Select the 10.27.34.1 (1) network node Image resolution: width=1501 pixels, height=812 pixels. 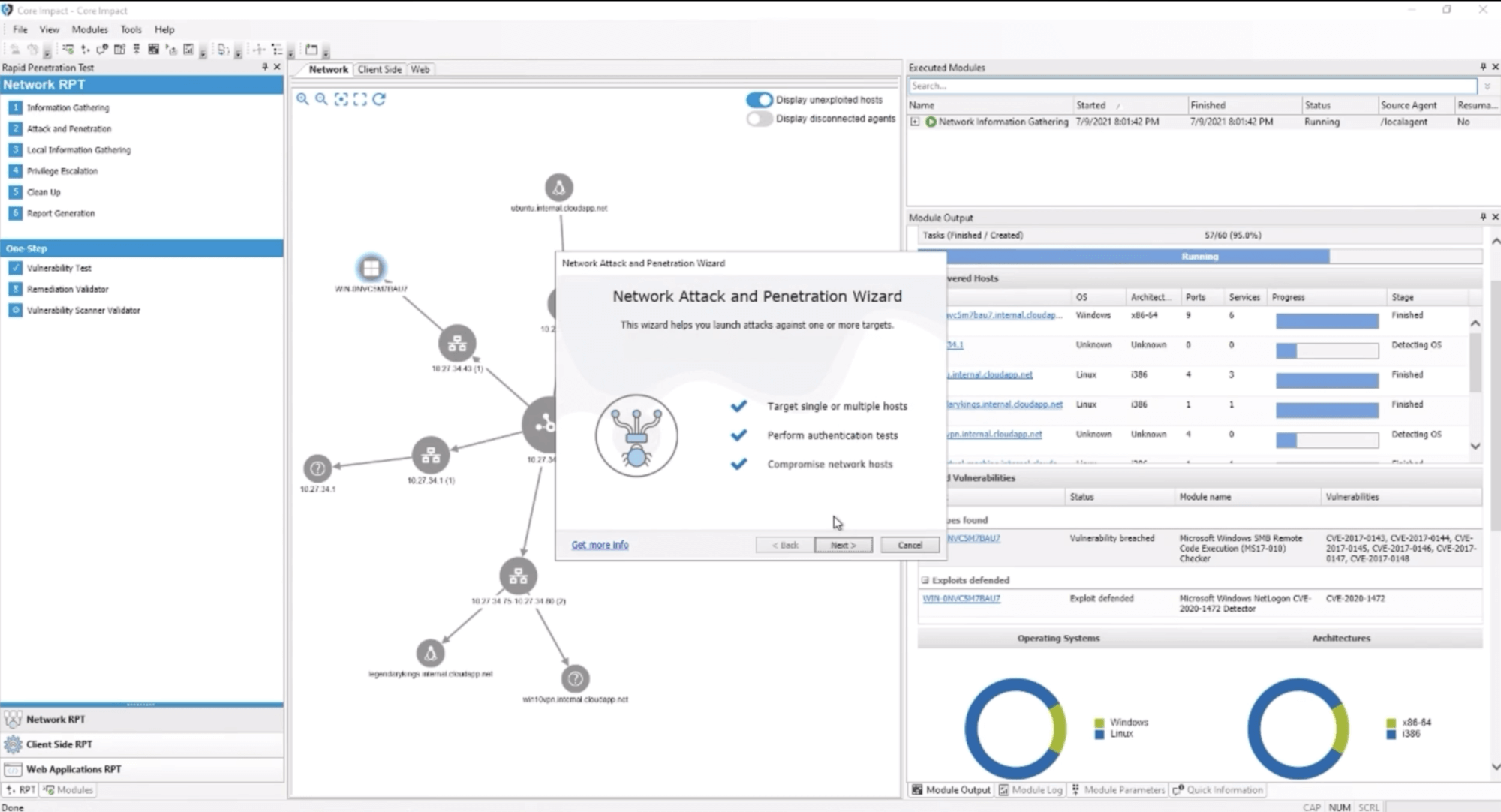click(431, 455)
